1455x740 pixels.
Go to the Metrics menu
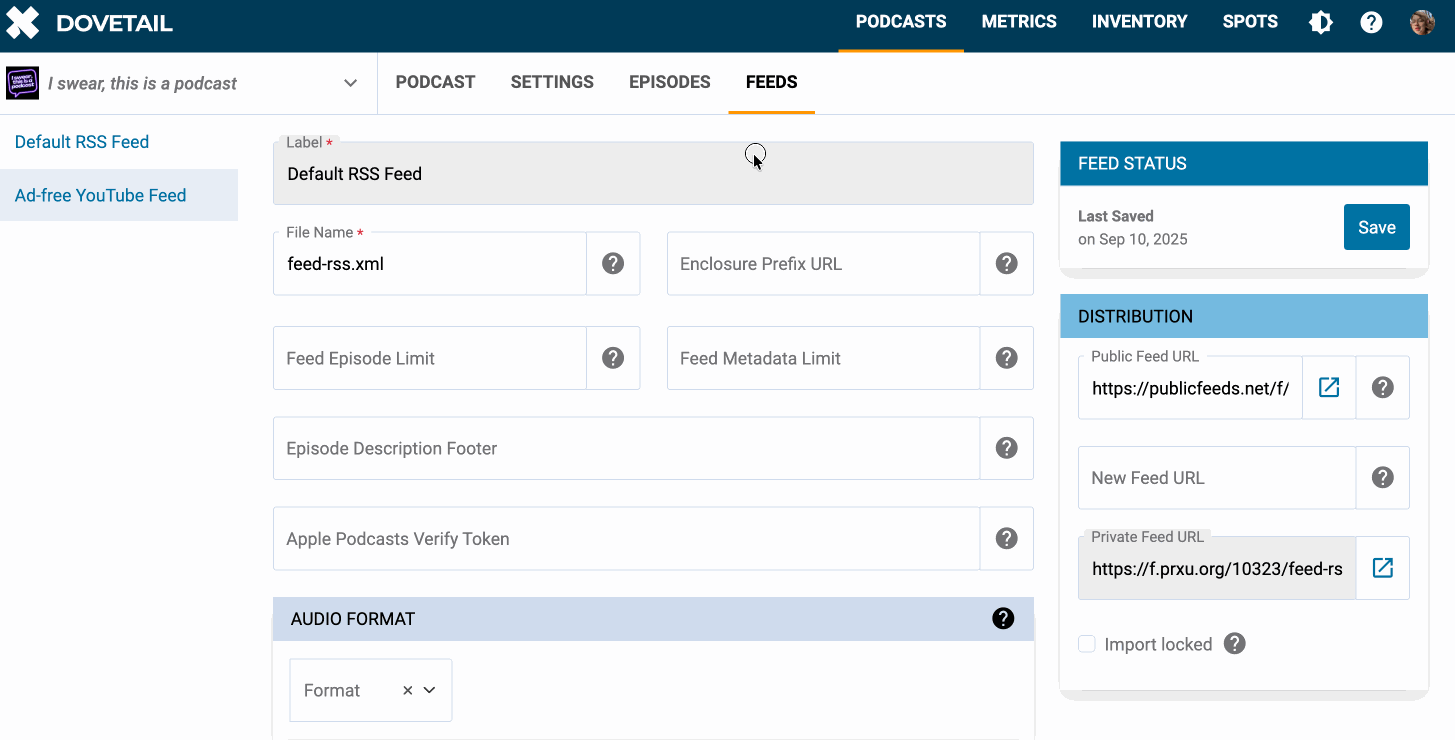tap(1018, 22)
